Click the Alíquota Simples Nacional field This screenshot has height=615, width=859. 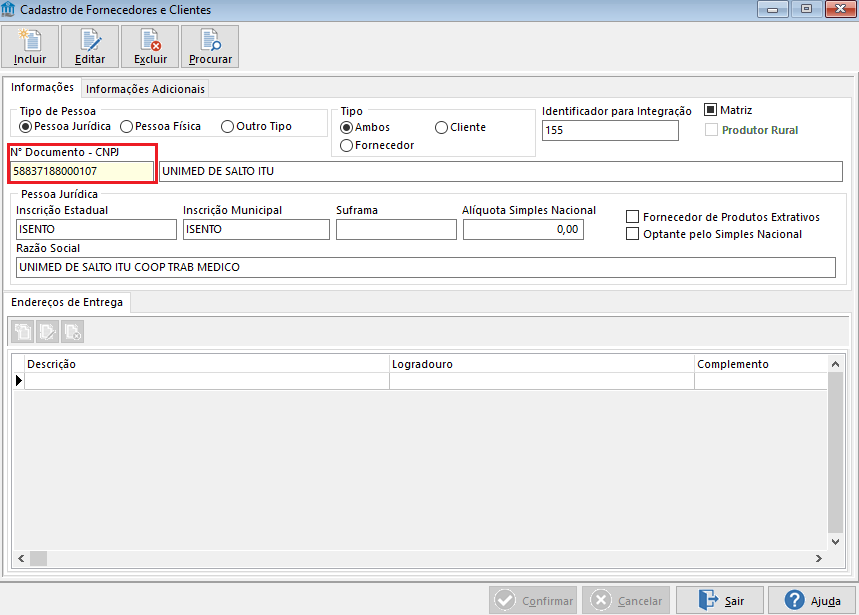tap(523, 229)
